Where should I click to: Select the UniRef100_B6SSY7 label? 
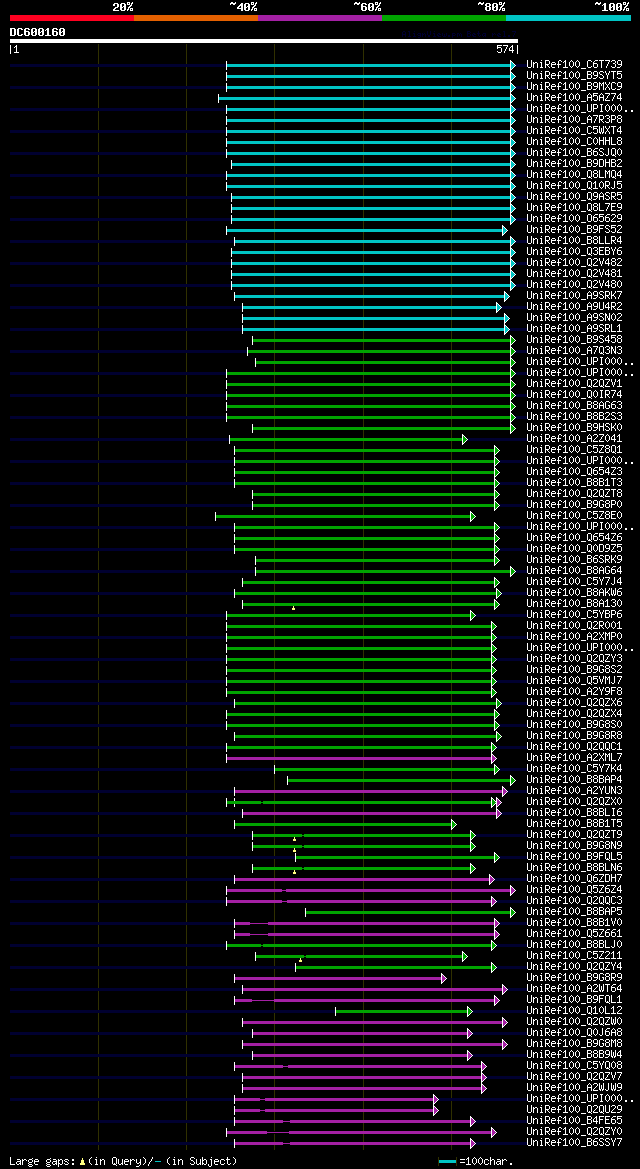coord(574,1142)
